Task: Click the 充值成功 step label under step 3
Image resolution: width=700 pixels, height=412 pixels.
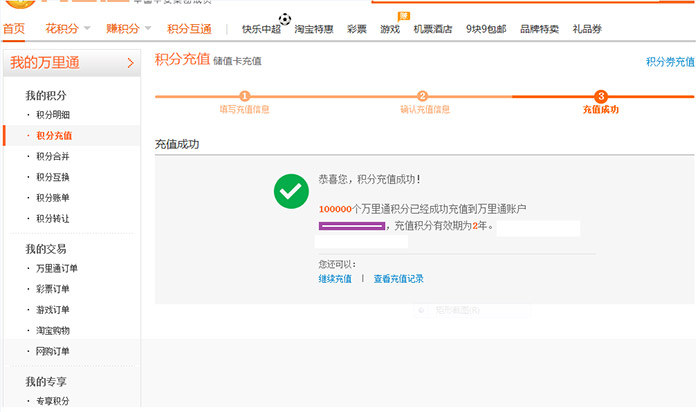Action: click(x=601, y=109)
